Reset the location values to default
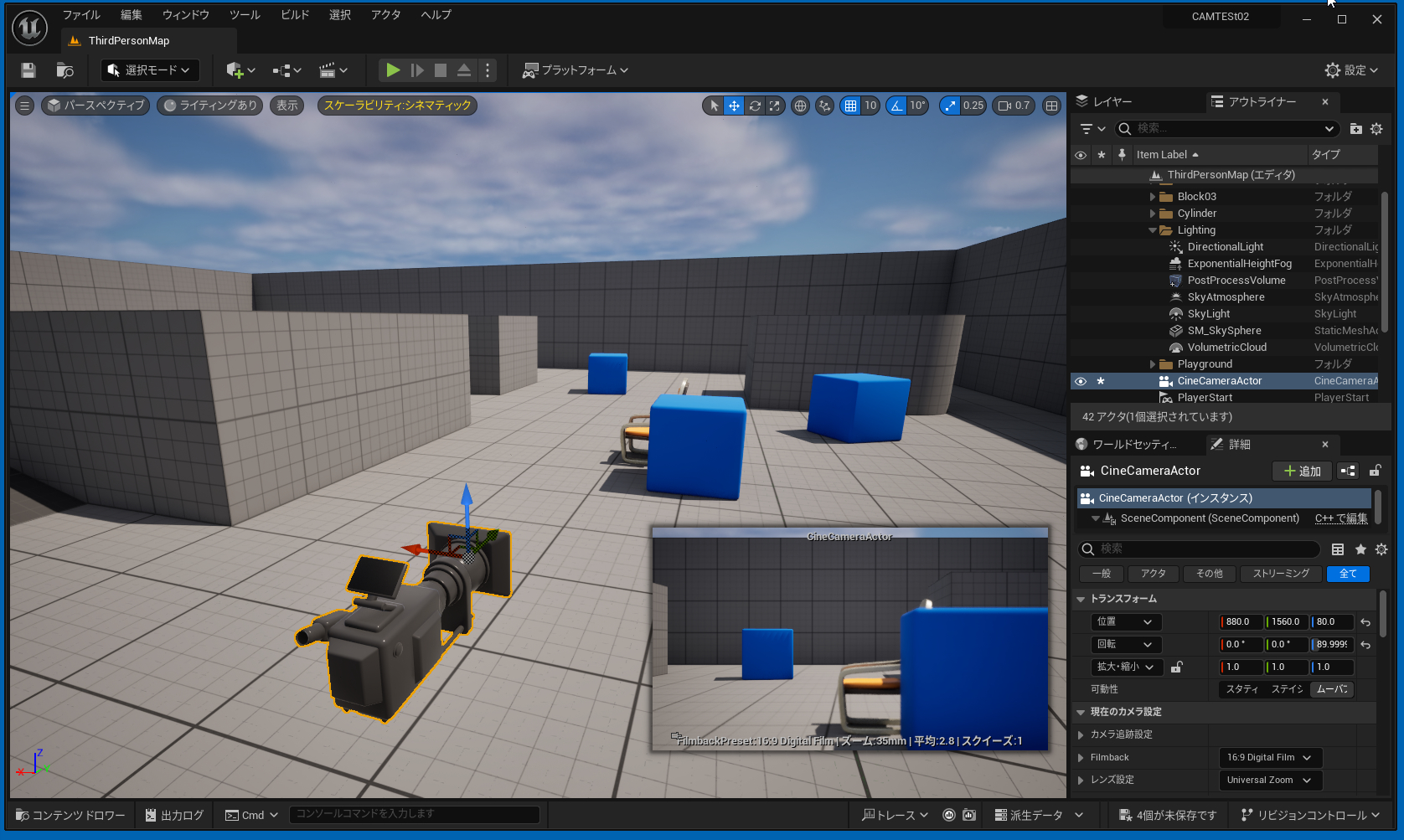The image size is (1404, 840). [x=1365, y=622]
